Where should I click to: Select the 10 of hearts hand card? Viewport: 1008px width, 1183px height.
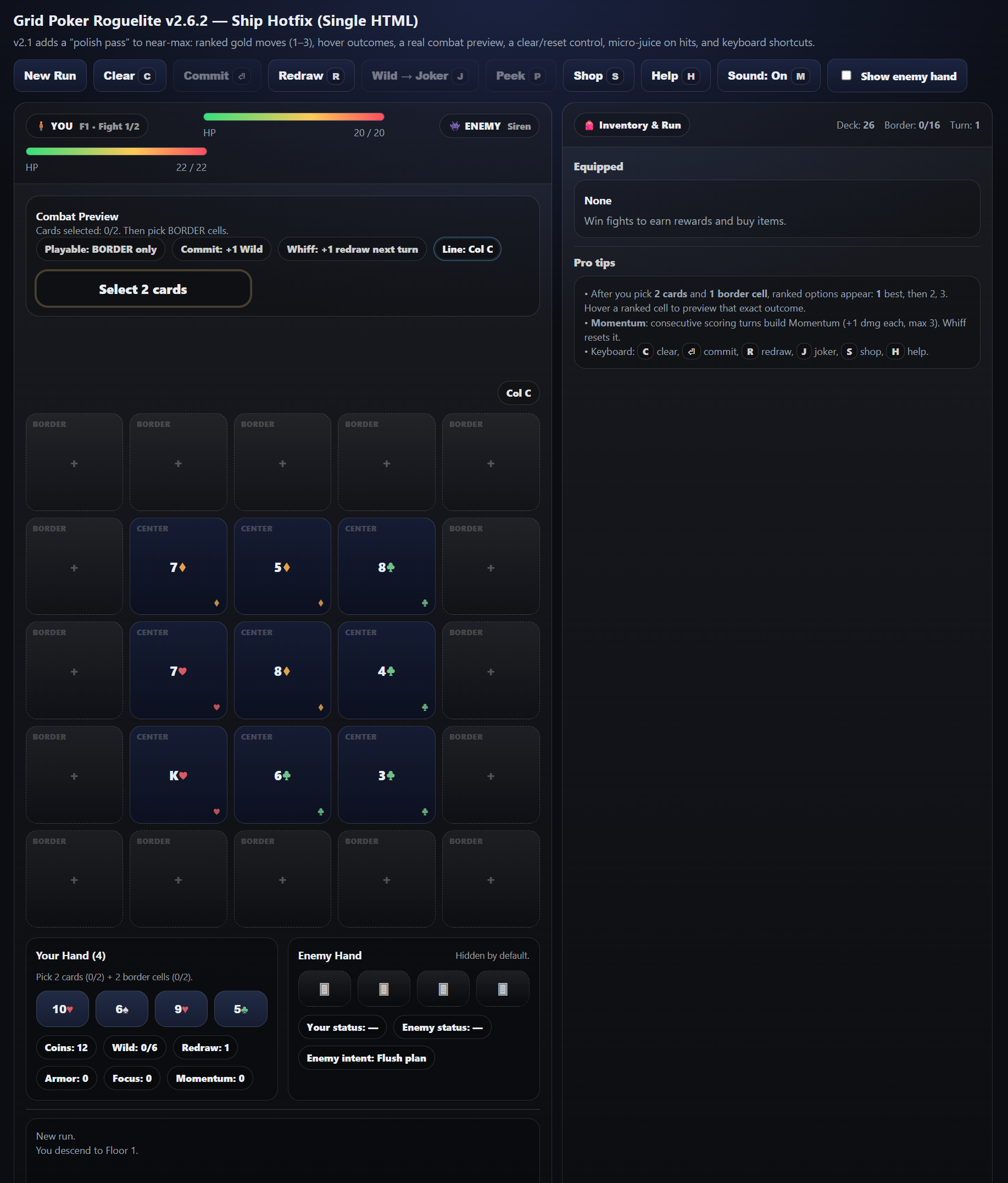point(63,1009)
